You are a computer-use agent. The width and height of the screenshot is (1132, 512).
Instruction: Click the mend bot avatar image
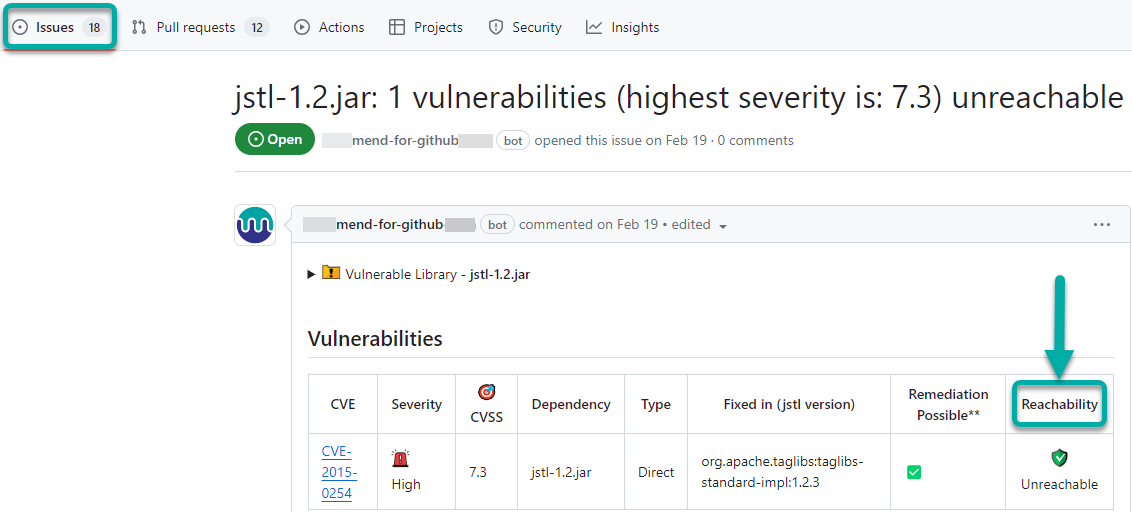tap(255, 225)
